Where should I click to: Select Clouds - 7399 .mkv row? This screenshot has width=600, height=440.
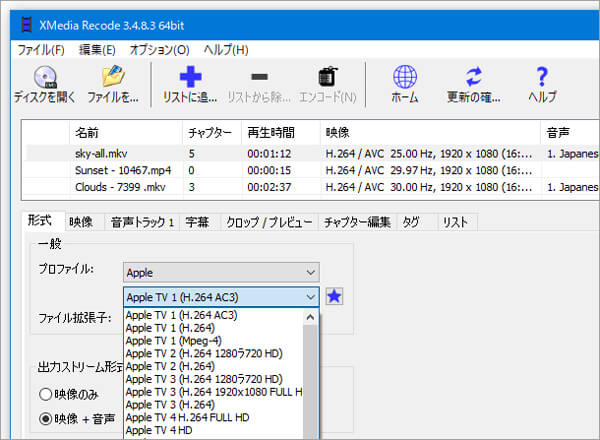[312, 187]
